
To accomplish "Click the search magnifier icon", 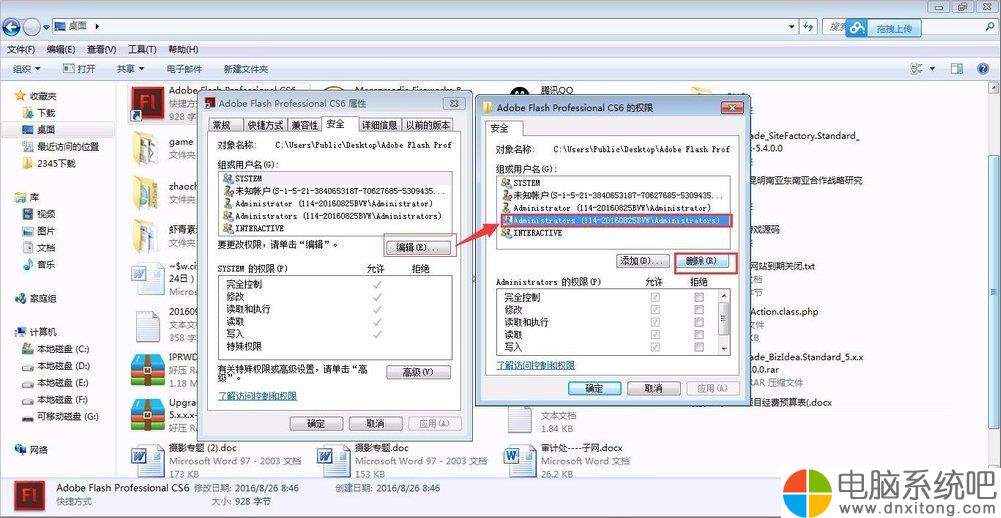I will 991,27.
